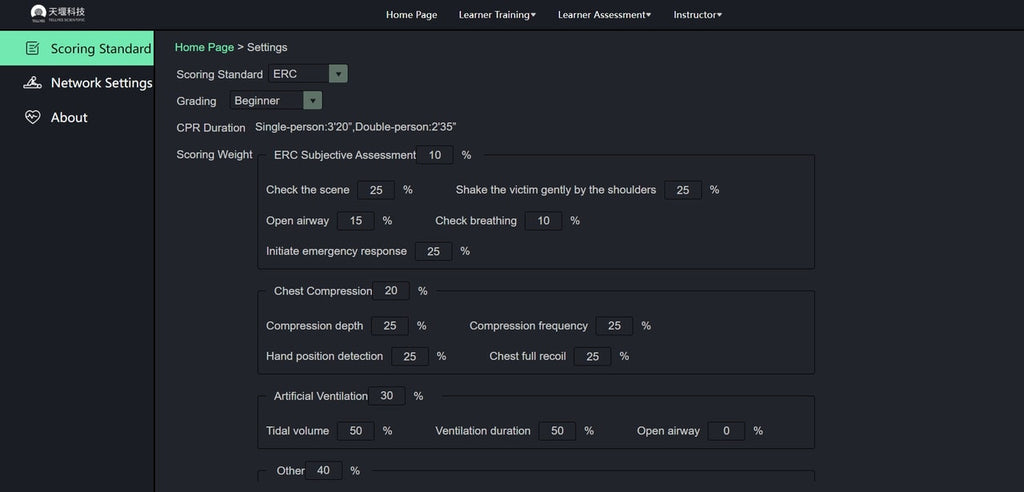Click the About heart icon
The width and height of the screenshot is (1024, 492).
tap(32, 117)
